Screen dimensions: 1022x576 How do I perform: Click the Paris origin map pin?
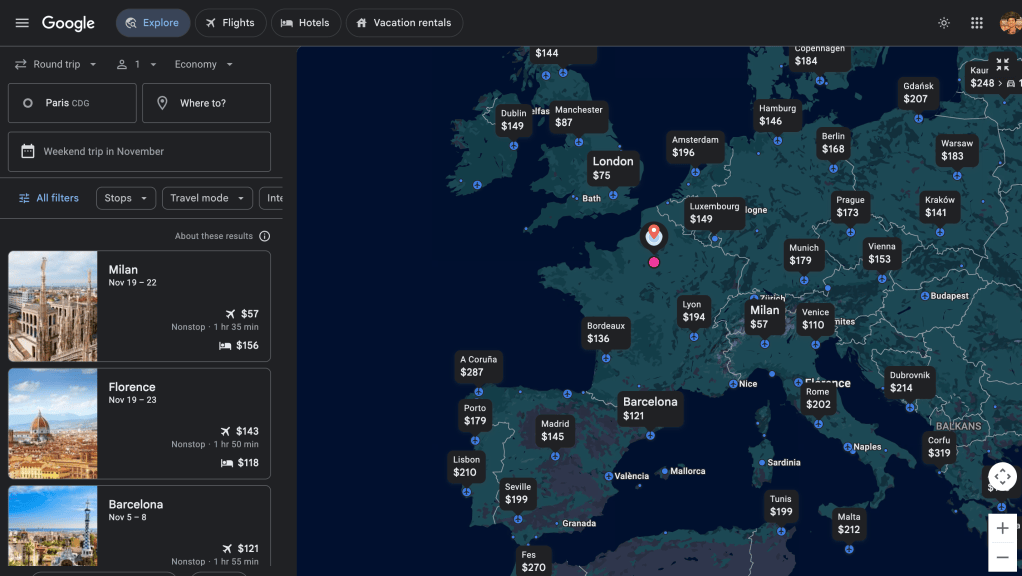(x=654, y=235)
